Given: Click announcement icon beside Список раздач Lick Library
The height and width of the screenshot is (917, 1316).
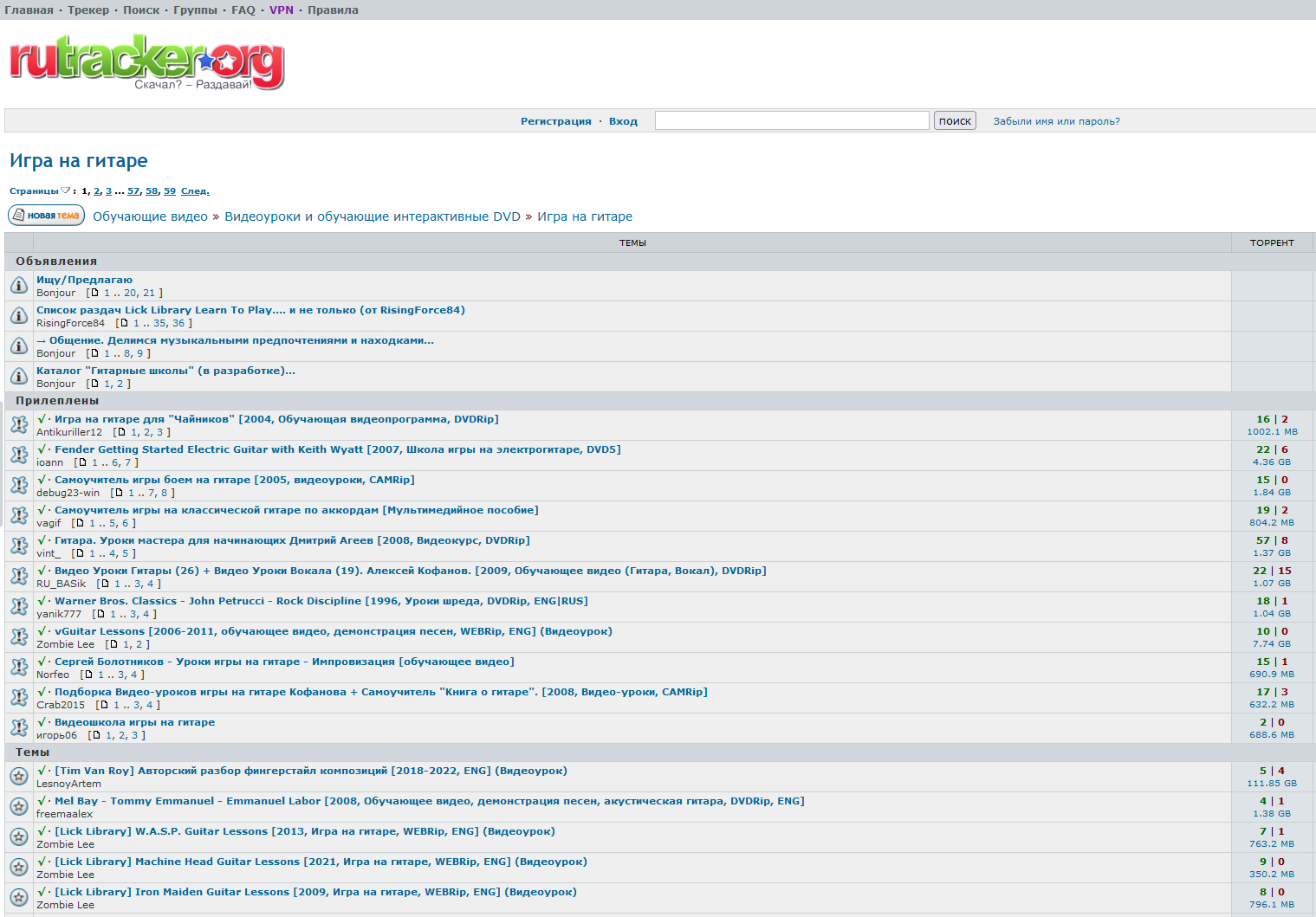Looking at the screenshot, I should (x=19, y=316).
